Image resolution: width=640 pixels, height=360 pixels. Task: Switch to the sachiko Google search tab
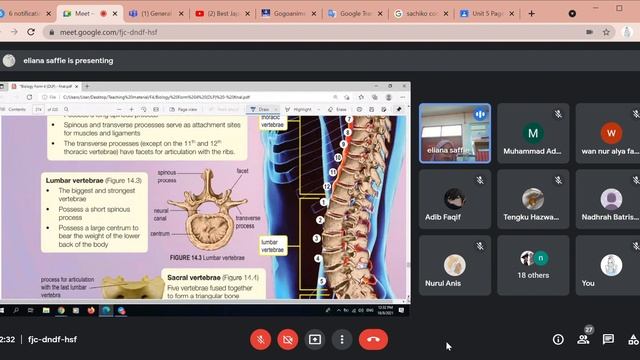(422, 13)
